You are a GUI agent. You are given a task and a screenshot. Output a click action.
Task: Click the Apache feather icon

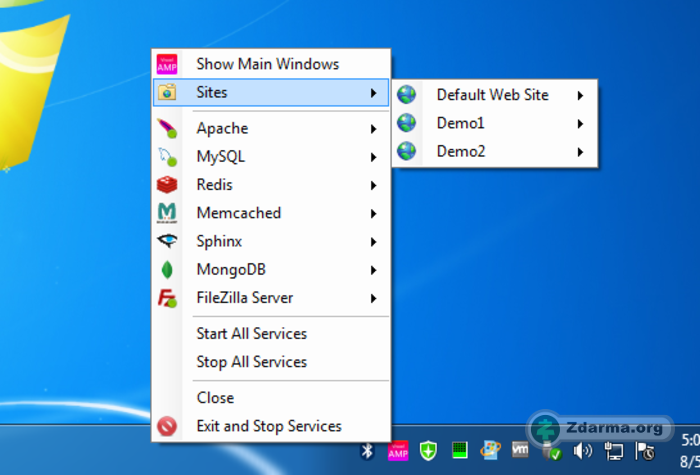(167, 129)
